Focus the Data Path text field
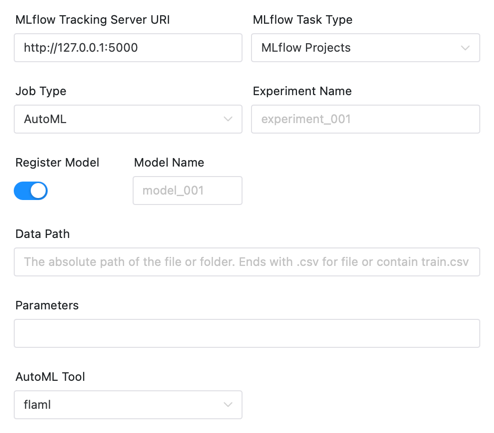 (247, 262)
